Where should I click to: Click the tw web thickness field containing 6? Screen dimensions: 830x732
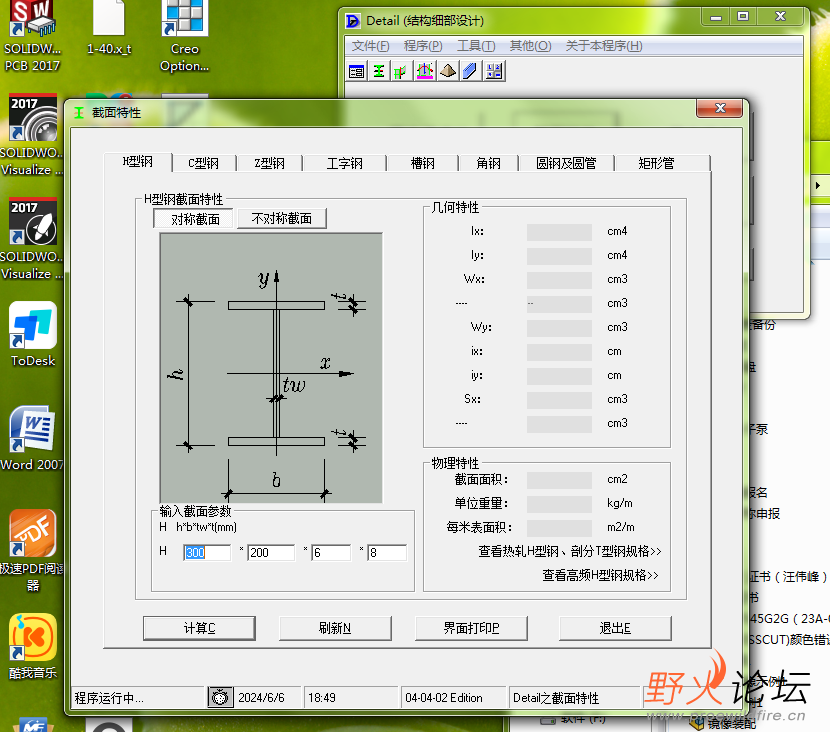[331, 553]
